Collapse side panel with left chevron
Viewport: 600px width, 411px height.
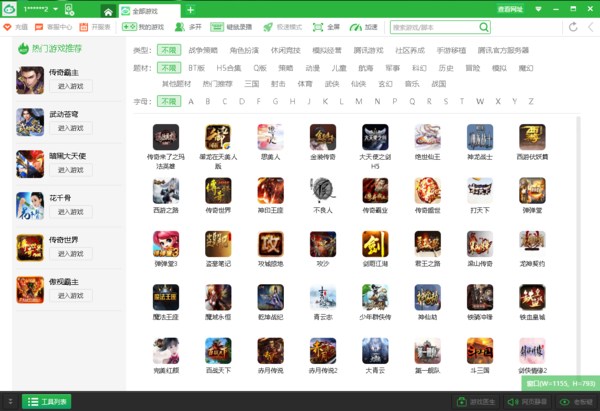(x=591, y=27)
